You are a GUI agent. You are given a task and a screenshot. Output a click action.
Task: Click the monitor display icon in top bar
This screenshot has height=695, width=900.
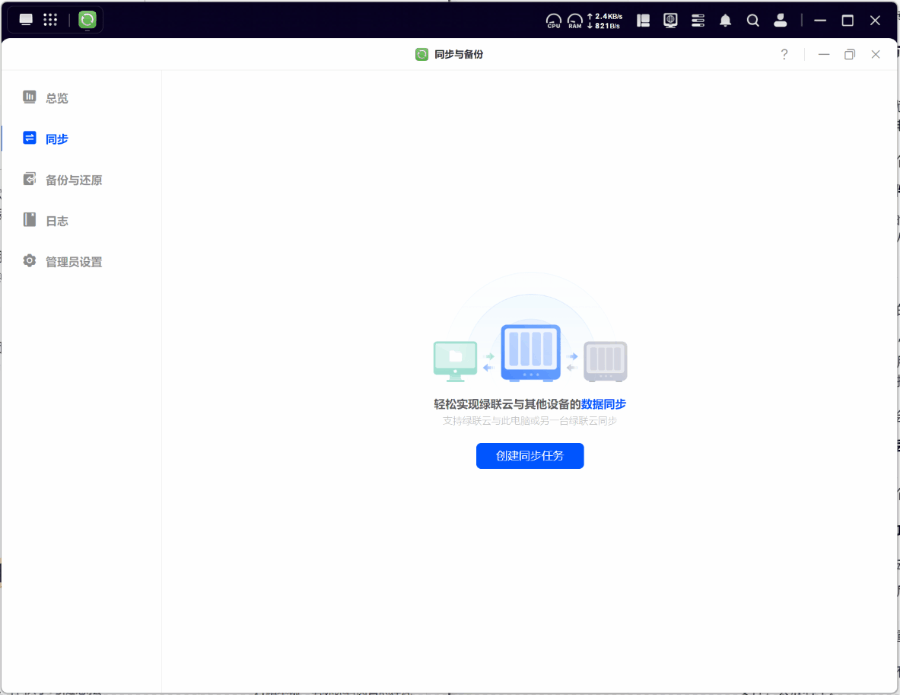pyautogui.click(x=670, y=20)
